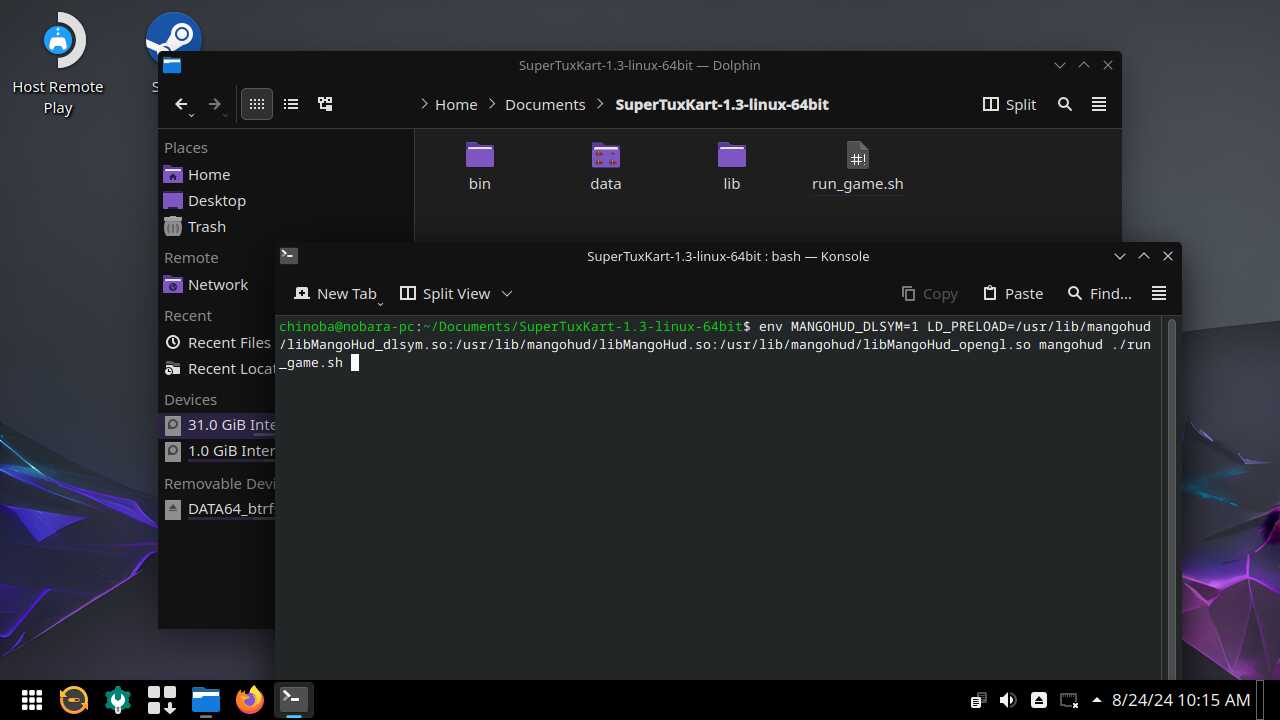Screen dimensions: 1280x720
Task: Open Find in Konsole toolbar
Action: tap(1099, 293)
